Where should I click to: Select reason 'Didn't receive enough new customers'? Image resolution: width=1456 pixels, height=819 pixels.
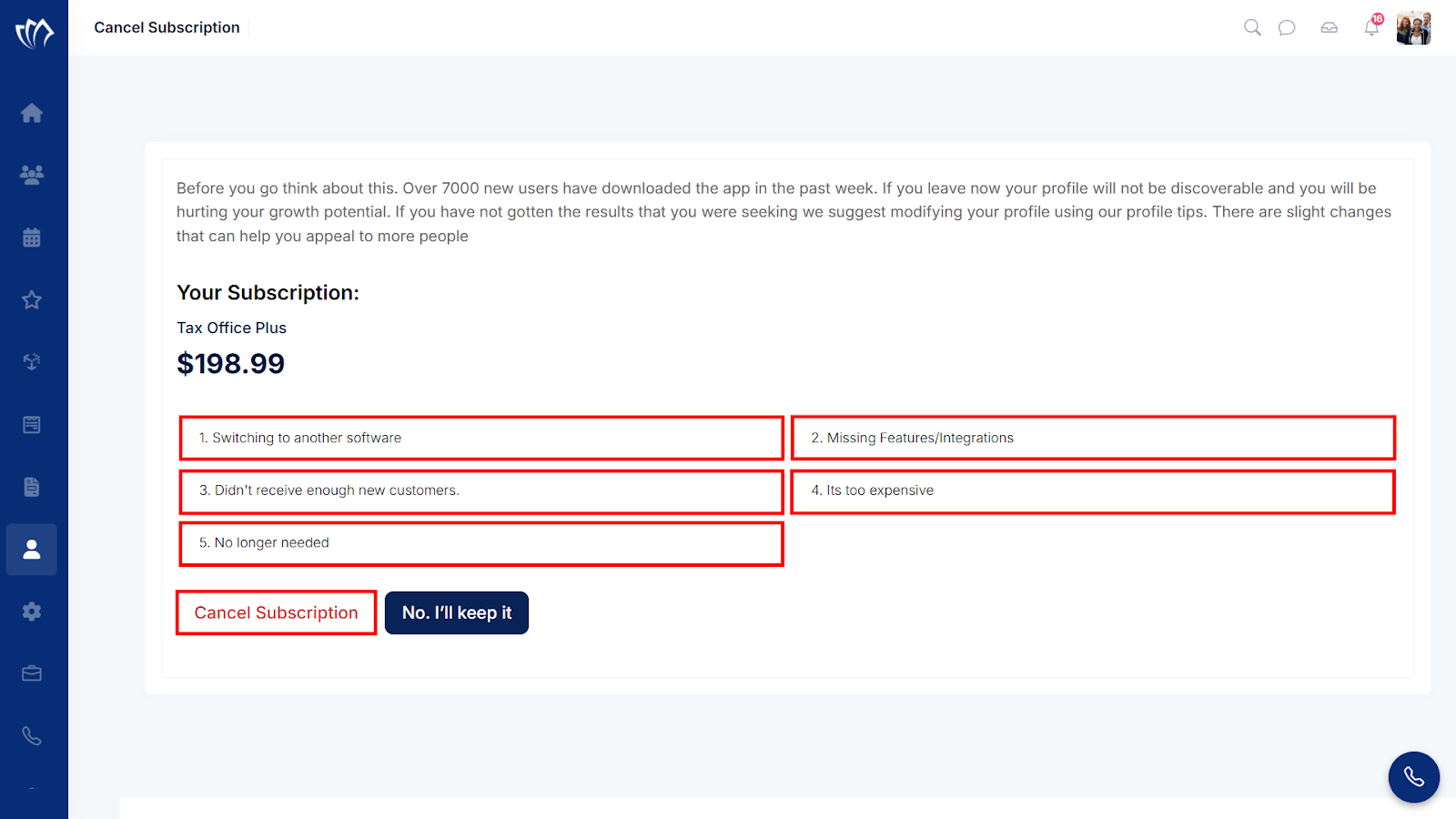click(x=481, y=491)
